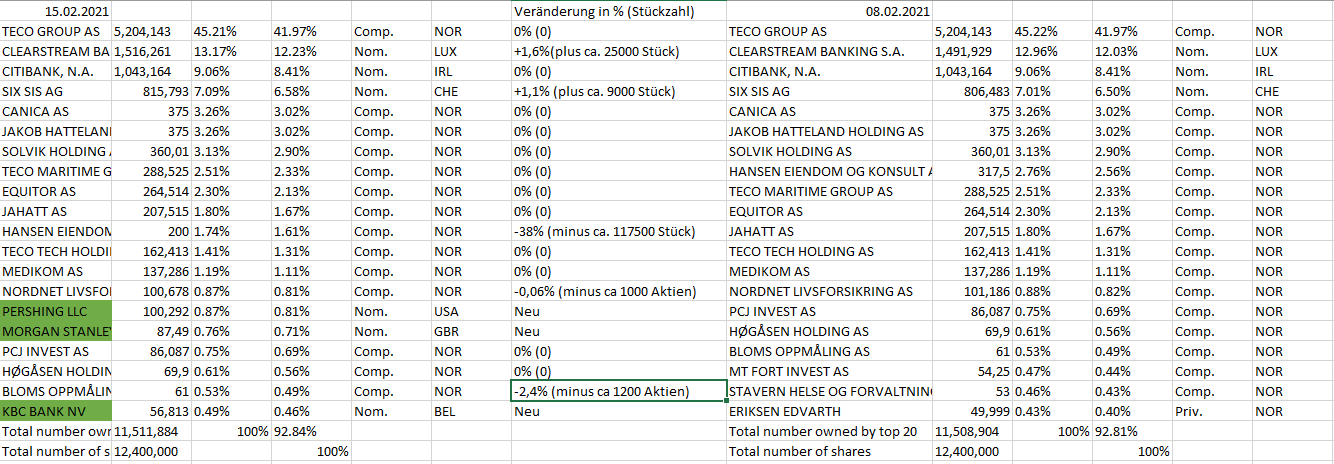
Task: Select the green KBC BANK NV cell
Action: tap(56, 411)
